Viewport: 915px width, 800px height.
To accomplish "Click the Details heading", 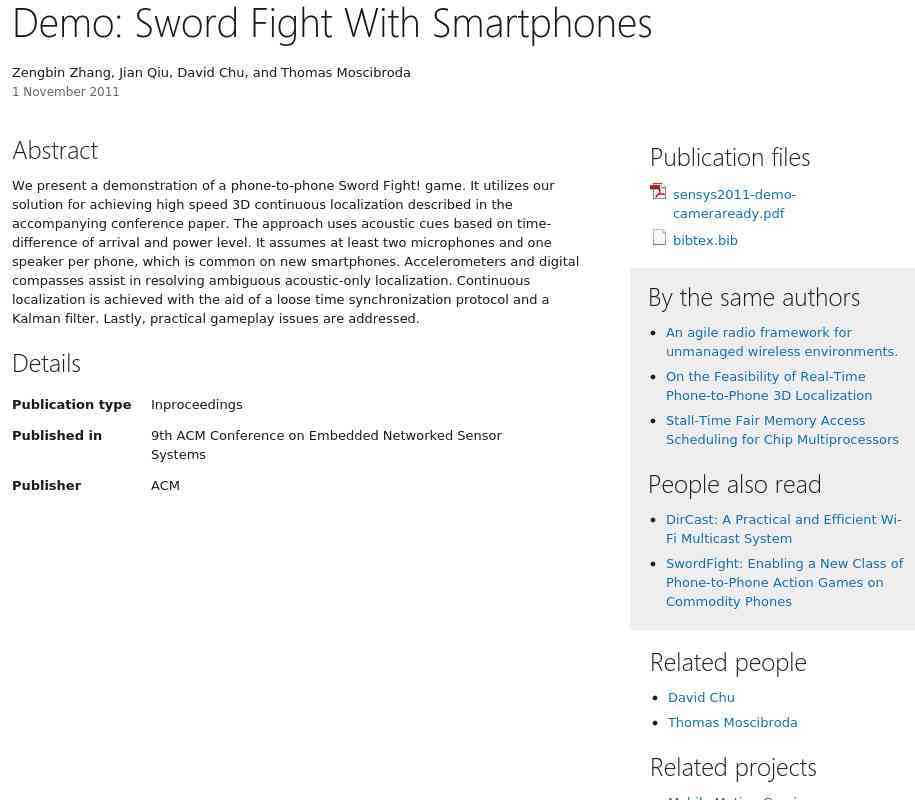I will click(x=46, y=363).
